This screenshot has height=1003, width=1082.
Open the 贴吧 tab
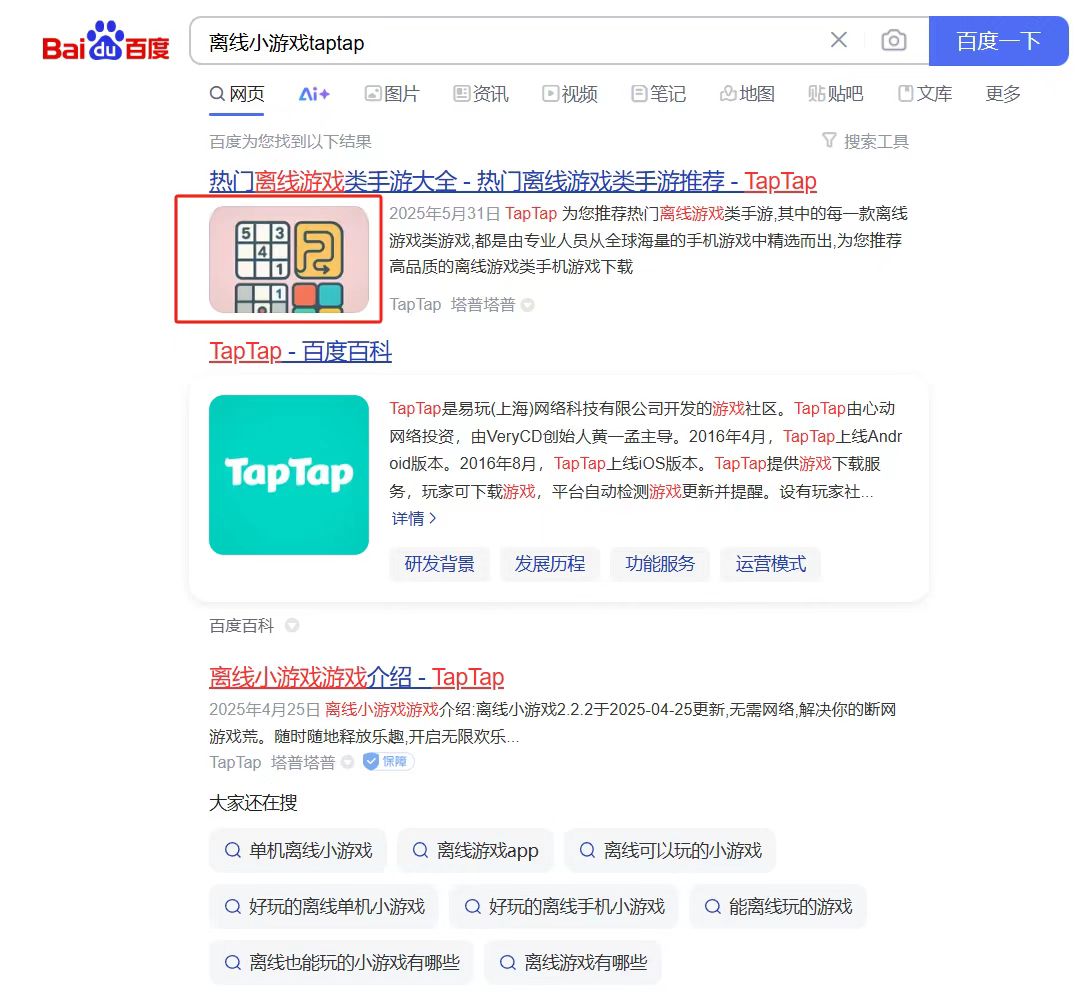[836, 94]
